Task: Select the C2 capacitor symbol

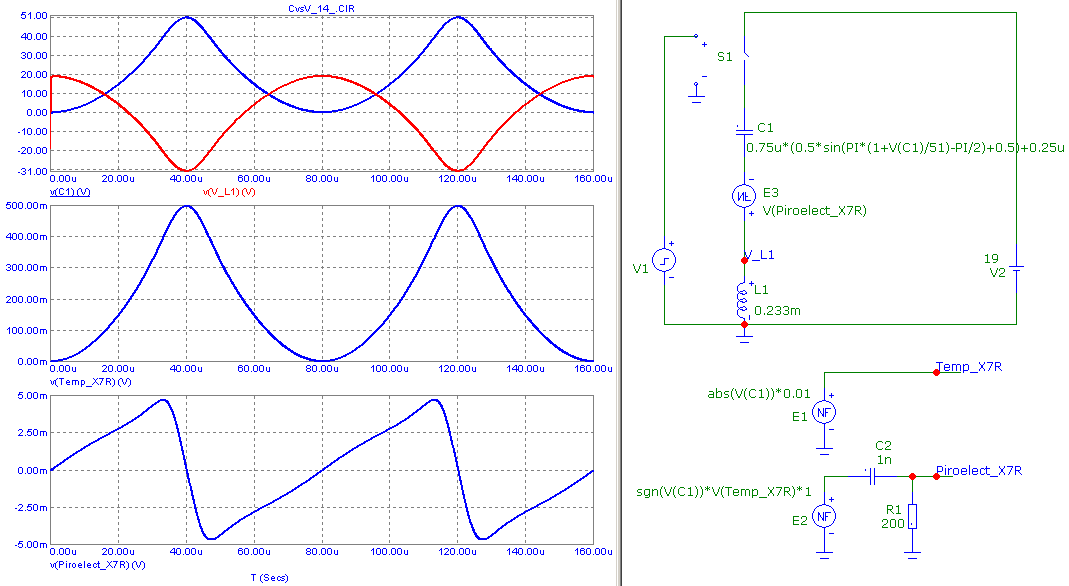Action: tap(871, 477)
